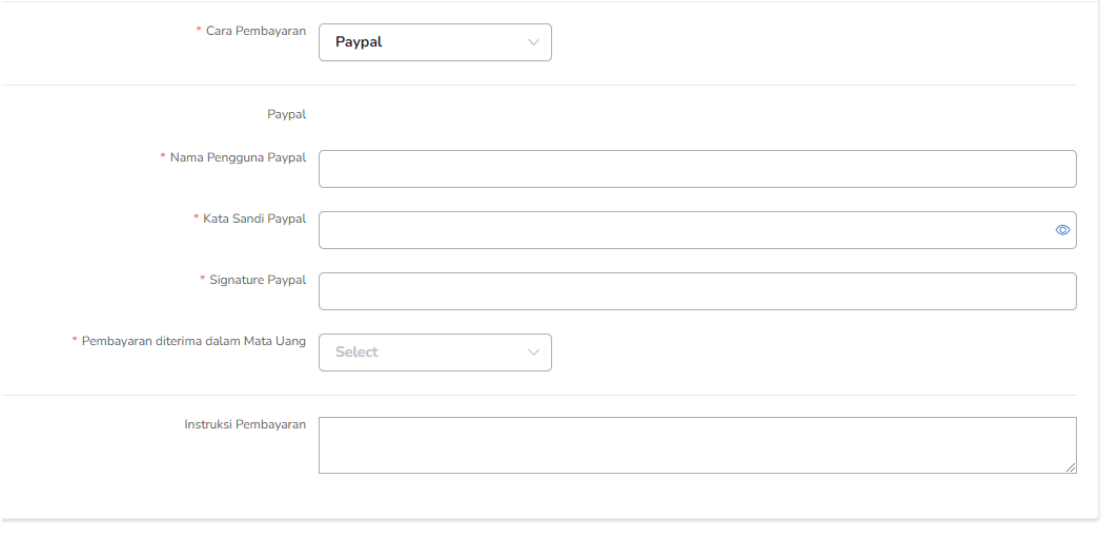Click the bold Paypal selected value

[359, 42]
